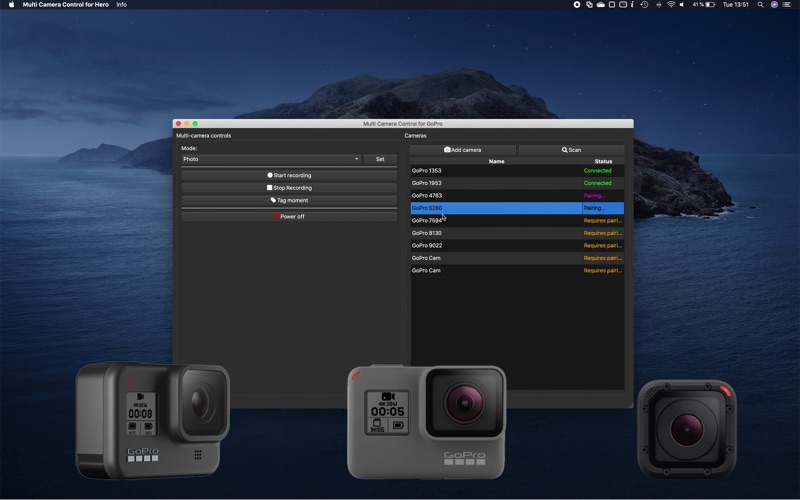Select the GoPro 7594 row

click(x=517, y=221)
